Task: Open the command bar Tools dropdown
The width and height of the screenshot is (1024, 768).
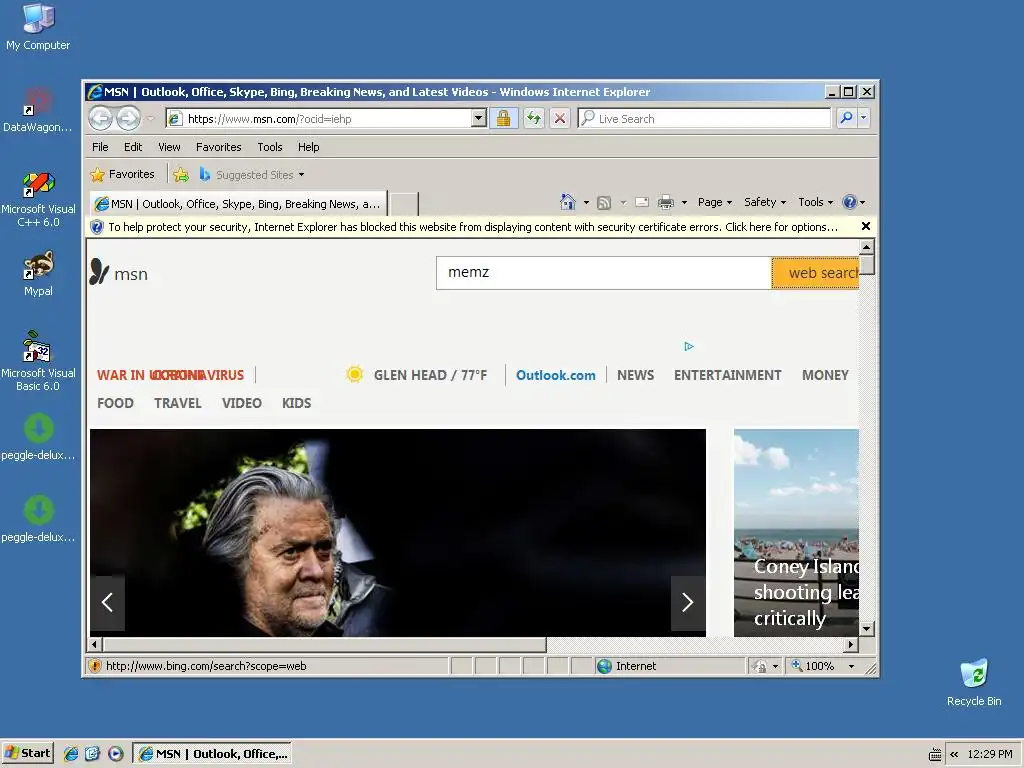Action: coord(816,202)
